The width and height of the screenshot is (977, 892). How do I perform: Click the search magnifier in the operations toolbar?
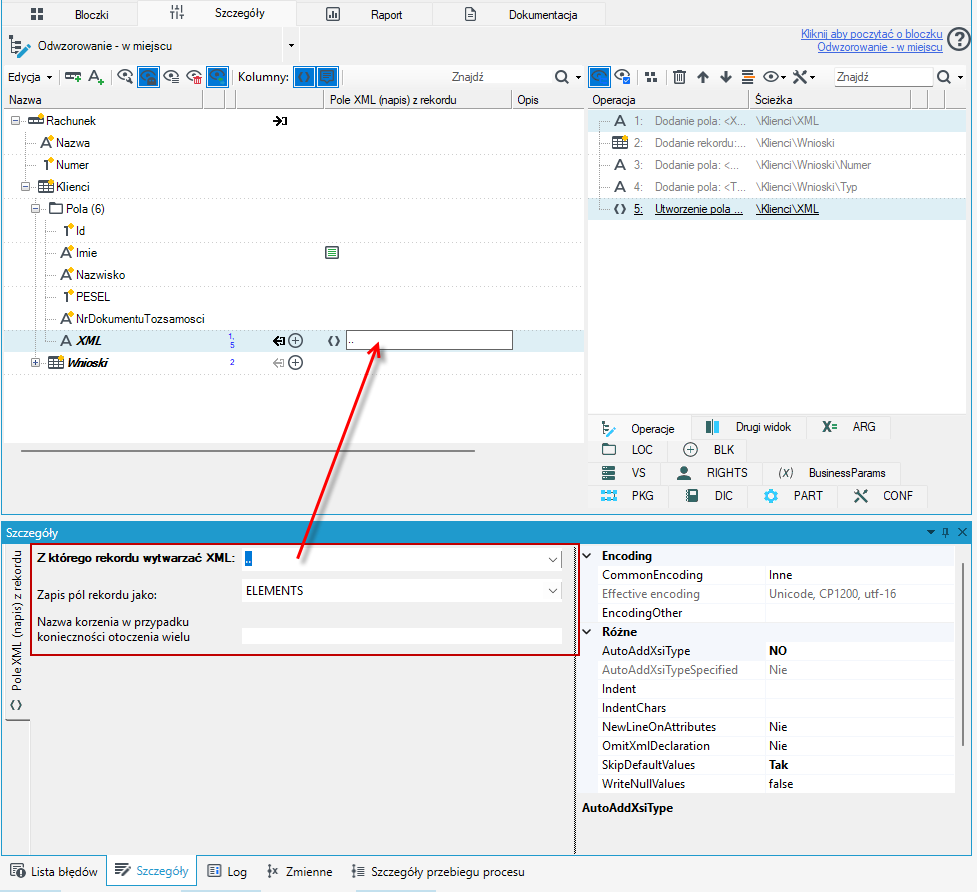(x=944, y=77)
